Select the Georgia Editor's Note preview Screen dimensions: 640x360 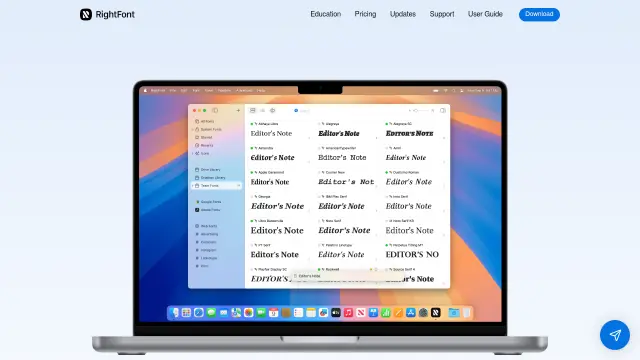pos(278,206)
